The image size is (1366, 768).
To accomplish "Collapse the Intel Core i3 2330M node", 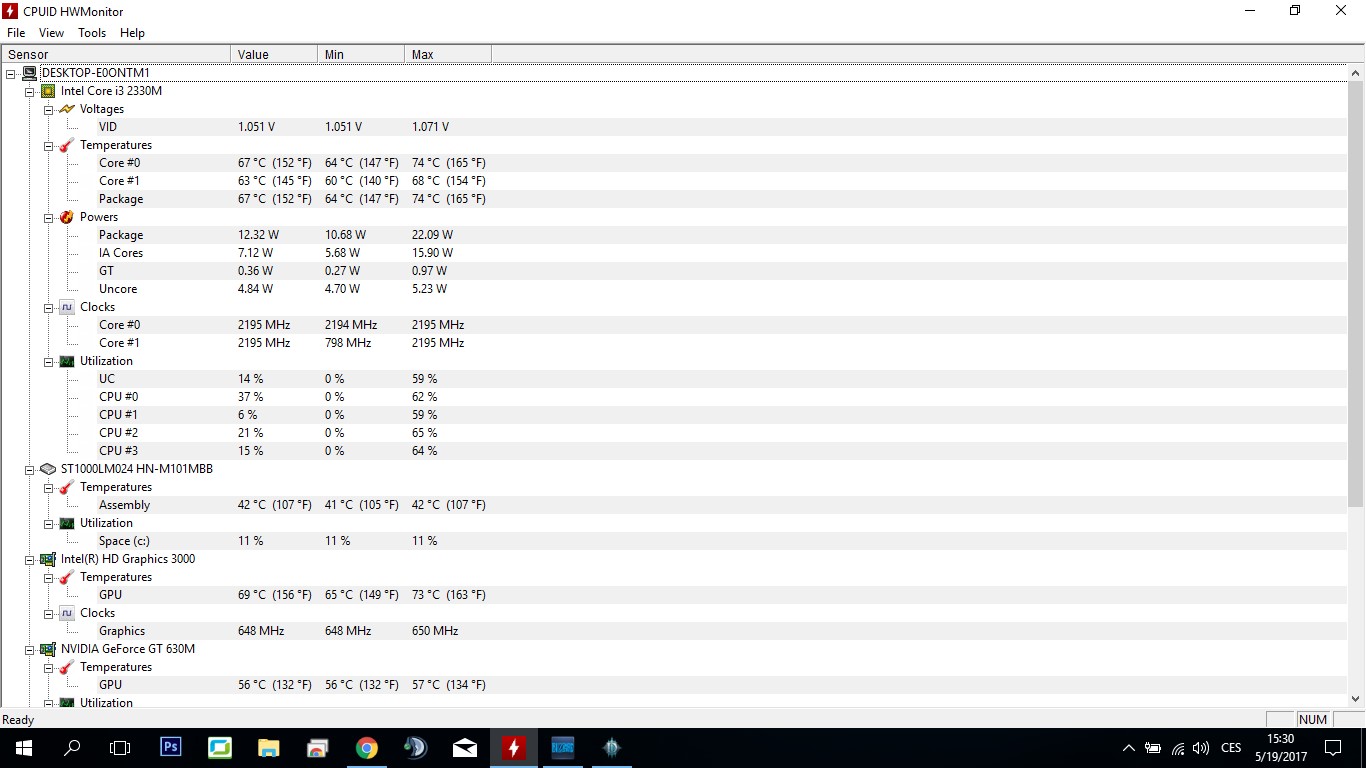I will coord(29,91).
